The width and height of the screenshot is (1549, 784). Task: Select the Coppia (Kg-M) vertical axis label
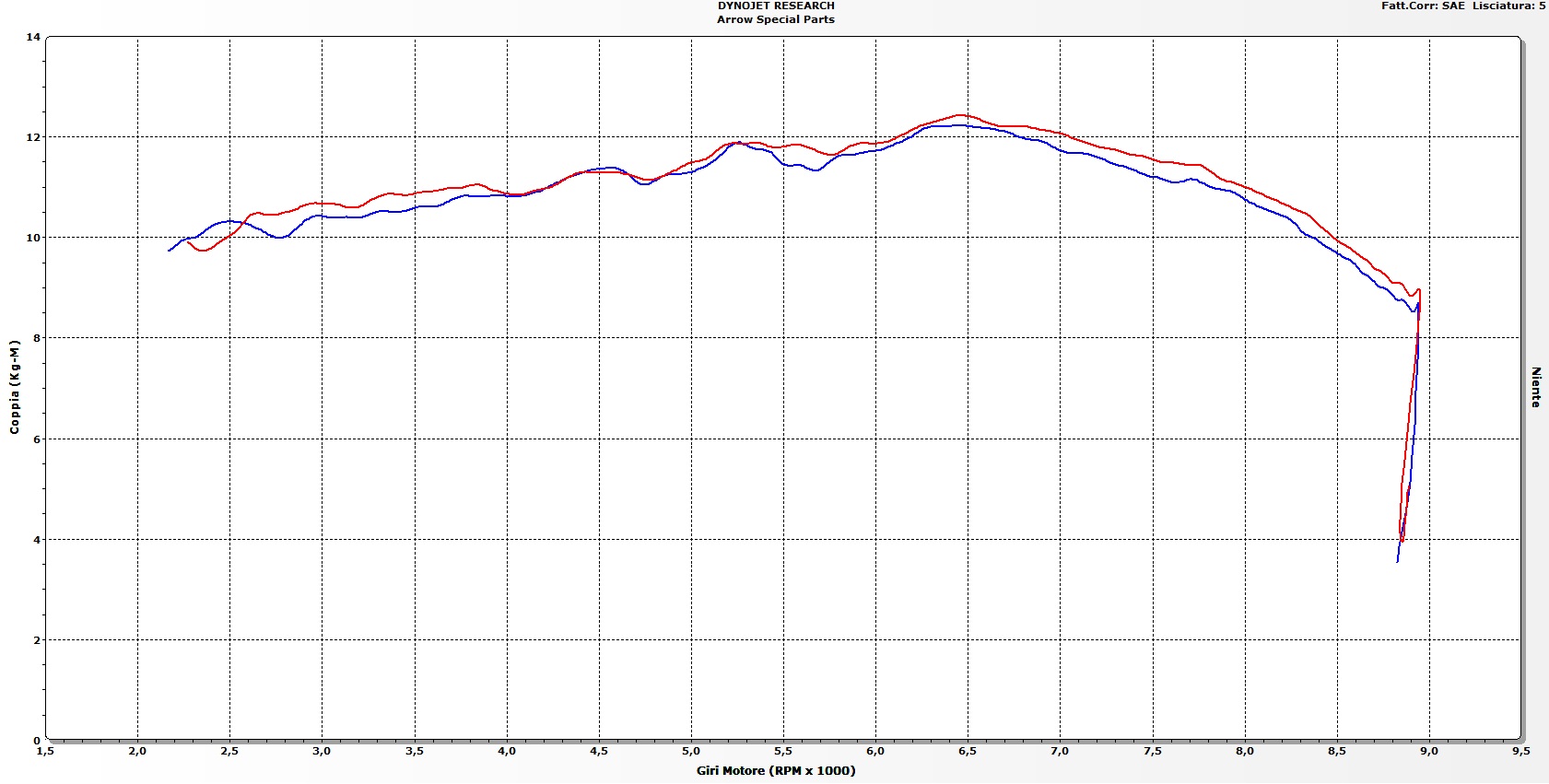[14, 387]
